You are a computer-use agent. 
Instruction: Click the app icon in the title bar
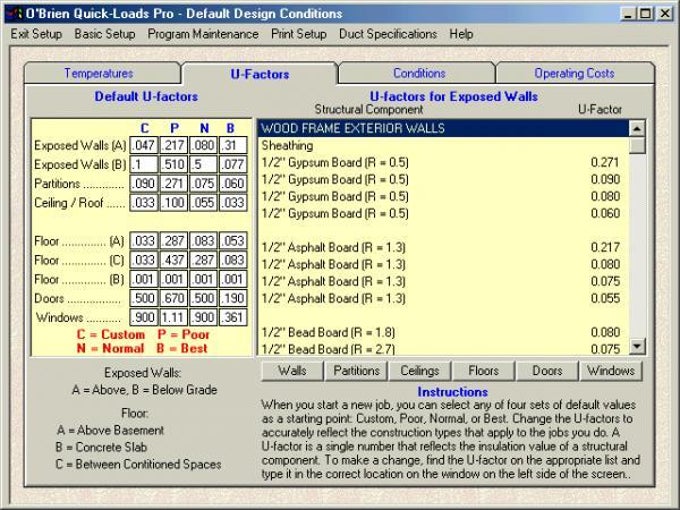tap(14, 13)
